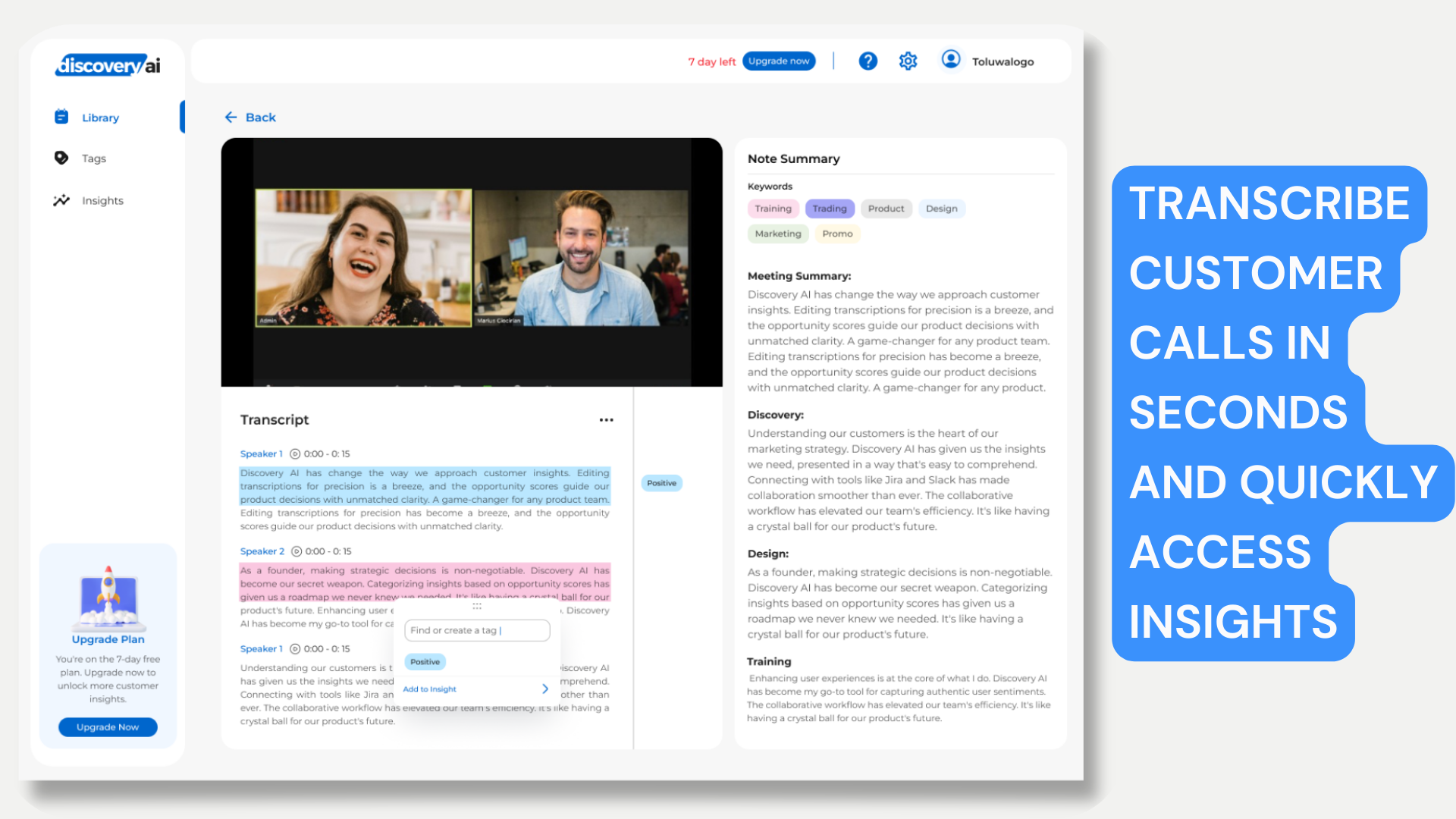Play Speaker 2 segment audio
The width and height of the screenshot is (1456, 819).
coord(297,551)
